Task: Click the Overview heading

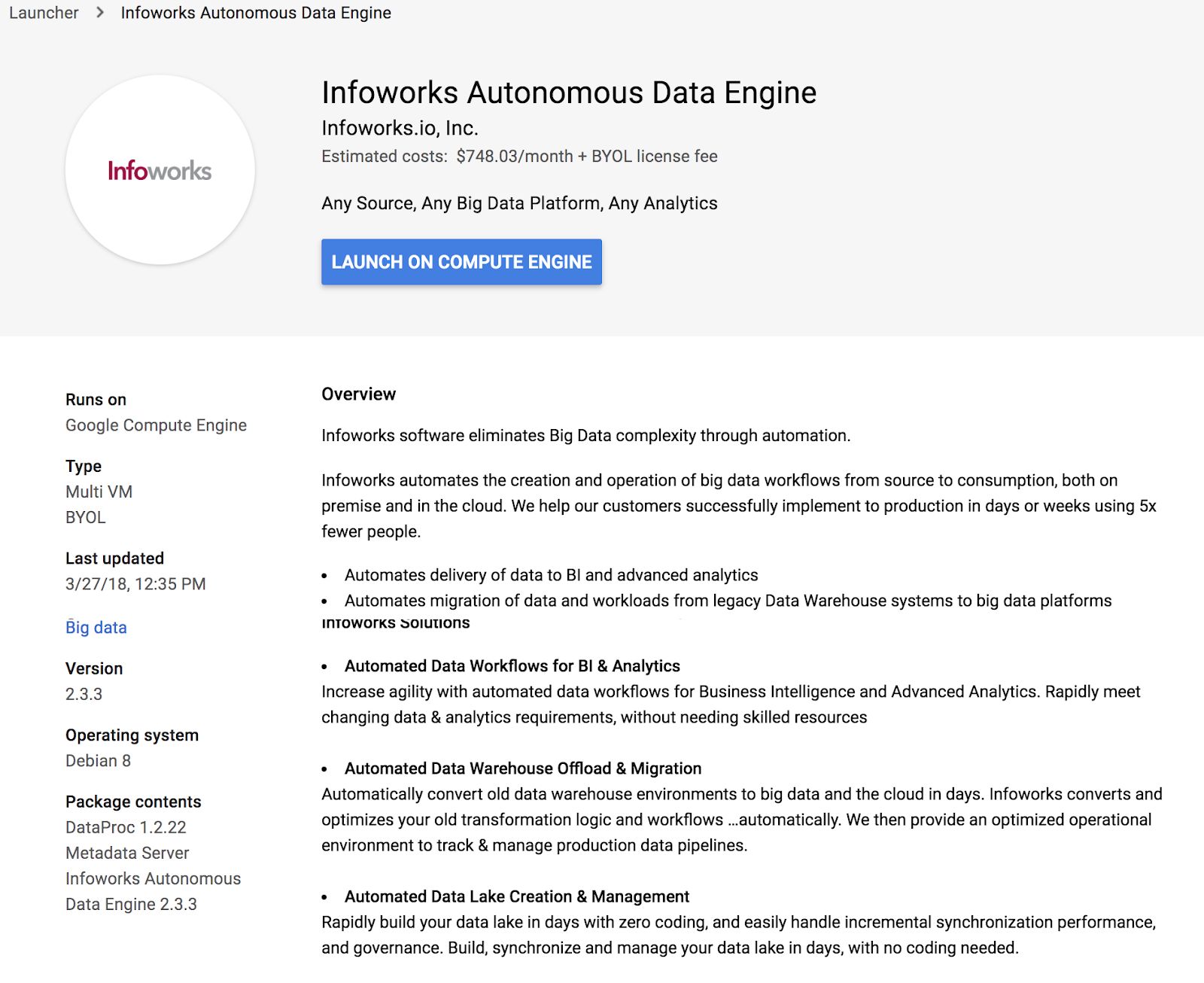Action: pyautogui.click(x=358, y=394)
